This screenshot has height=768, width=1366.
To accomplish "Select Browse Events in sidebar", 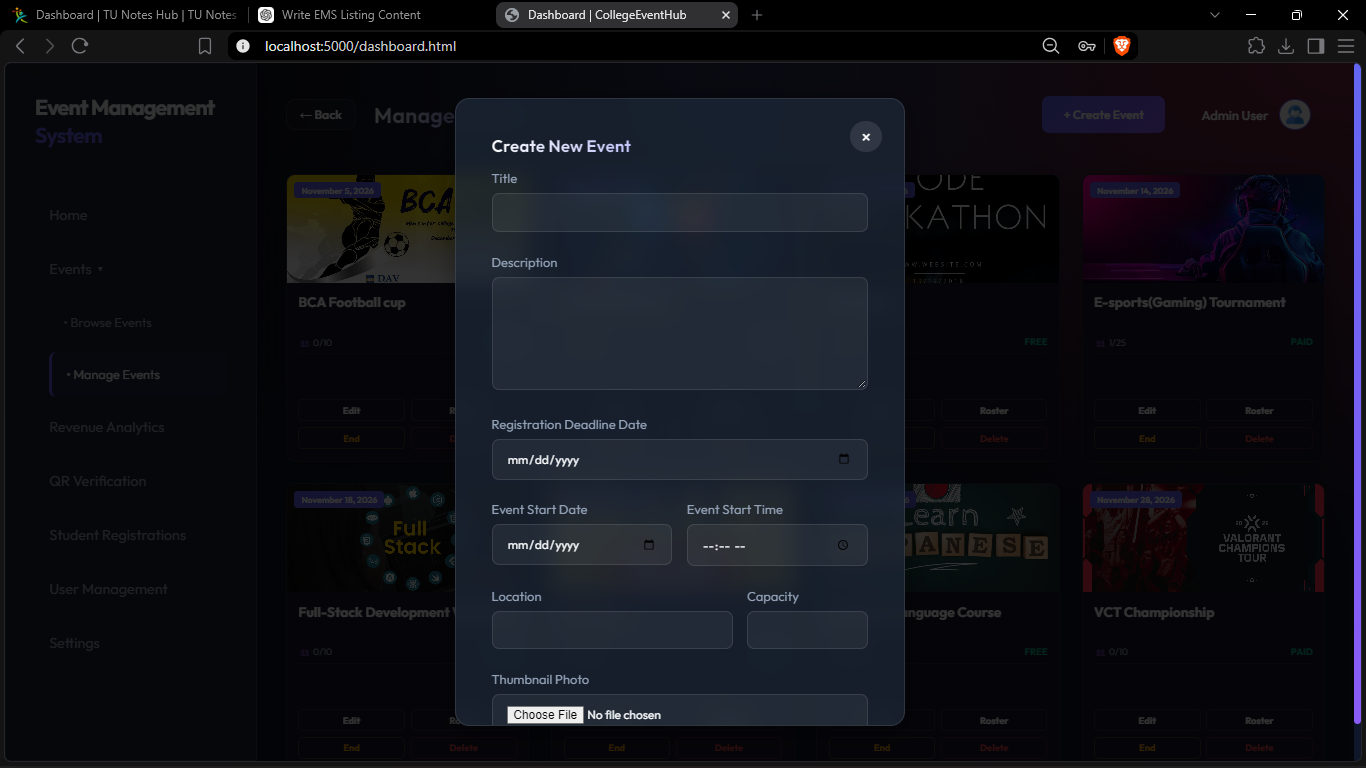I will click(108, 323).
